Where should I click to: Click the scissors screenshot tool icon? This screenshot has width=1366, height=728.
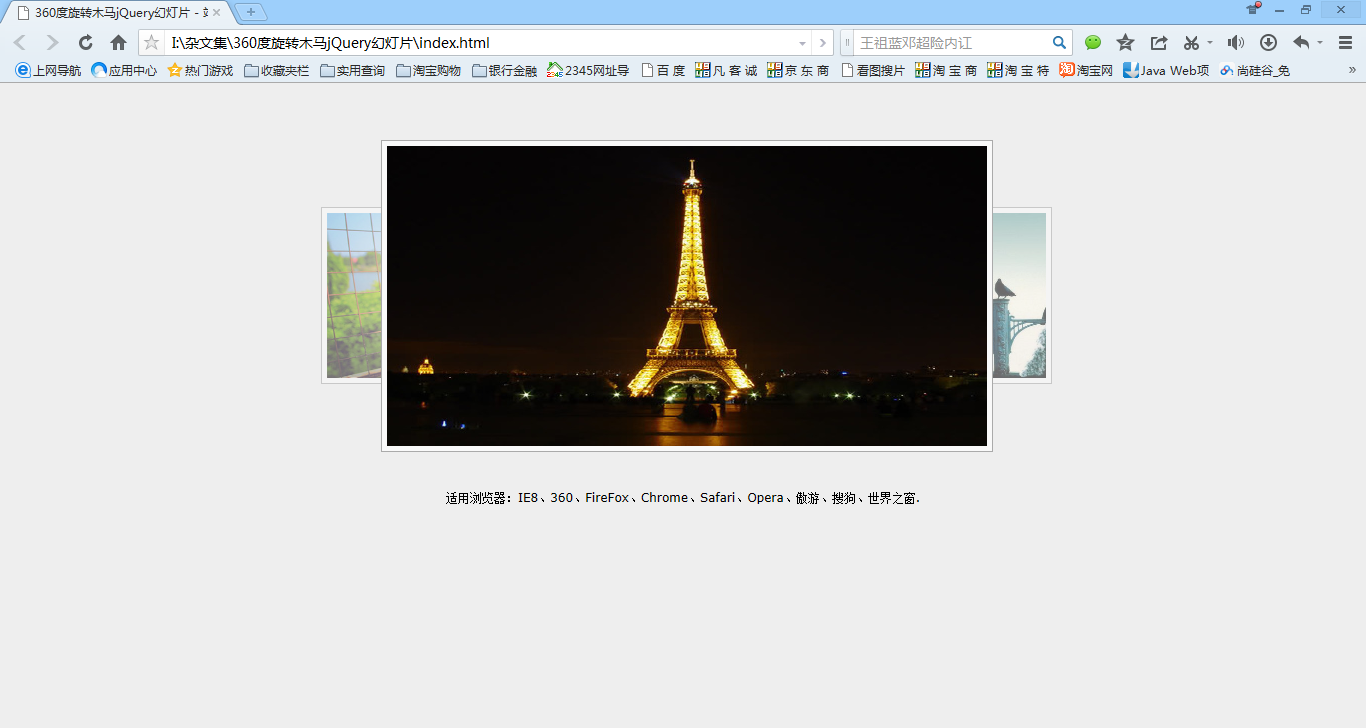pos(1191,43)
